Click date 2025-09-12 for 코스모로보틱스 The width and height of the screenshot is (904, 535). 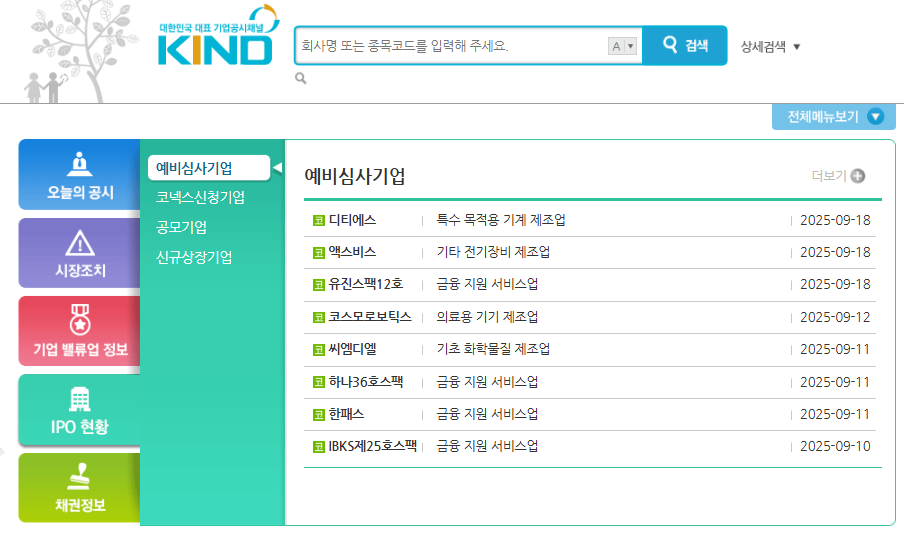[x=835, y=317]
